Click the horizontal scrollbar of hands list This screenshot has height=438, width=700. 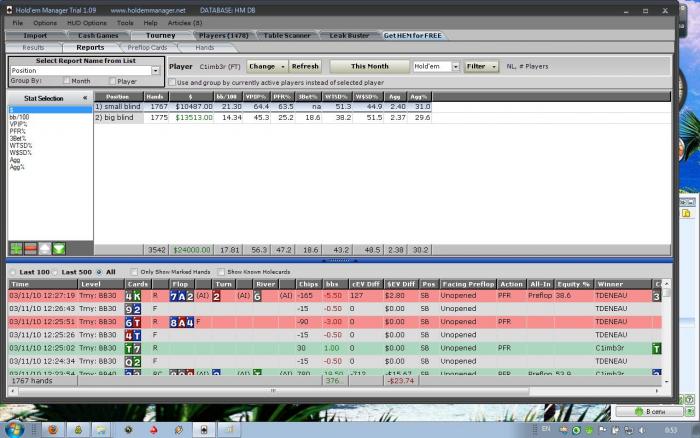(x=274, y=391)
